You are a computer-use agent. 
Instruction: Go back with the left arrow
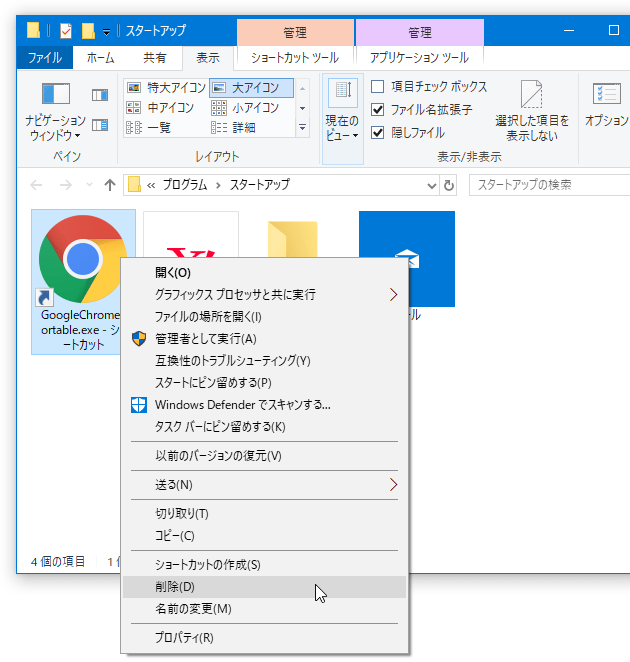tap(37, 185)
